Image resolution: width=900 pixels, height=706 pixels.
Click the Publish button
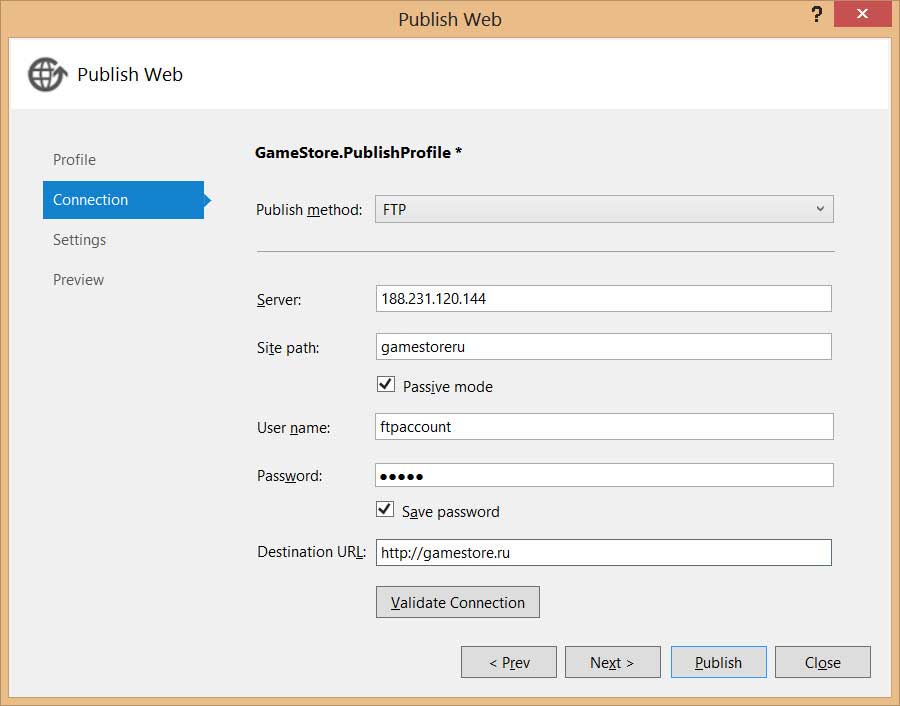pyautogui.click(x=719, y=662)
